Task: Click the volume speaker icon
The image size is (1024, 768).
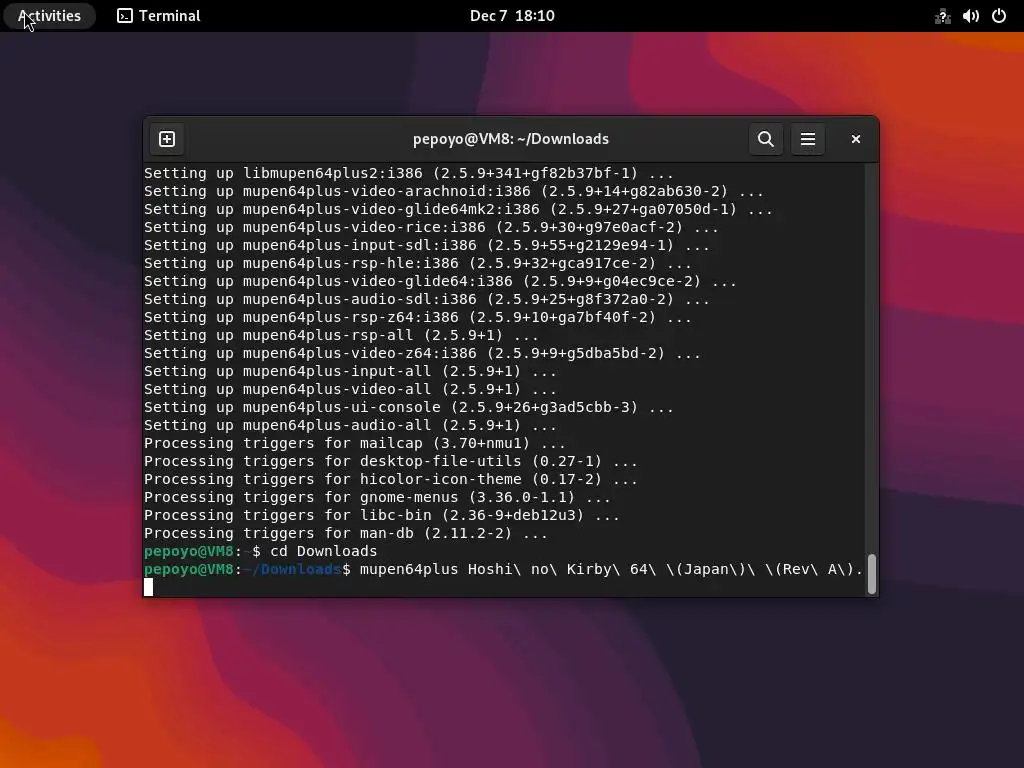Action: (970, 16)
